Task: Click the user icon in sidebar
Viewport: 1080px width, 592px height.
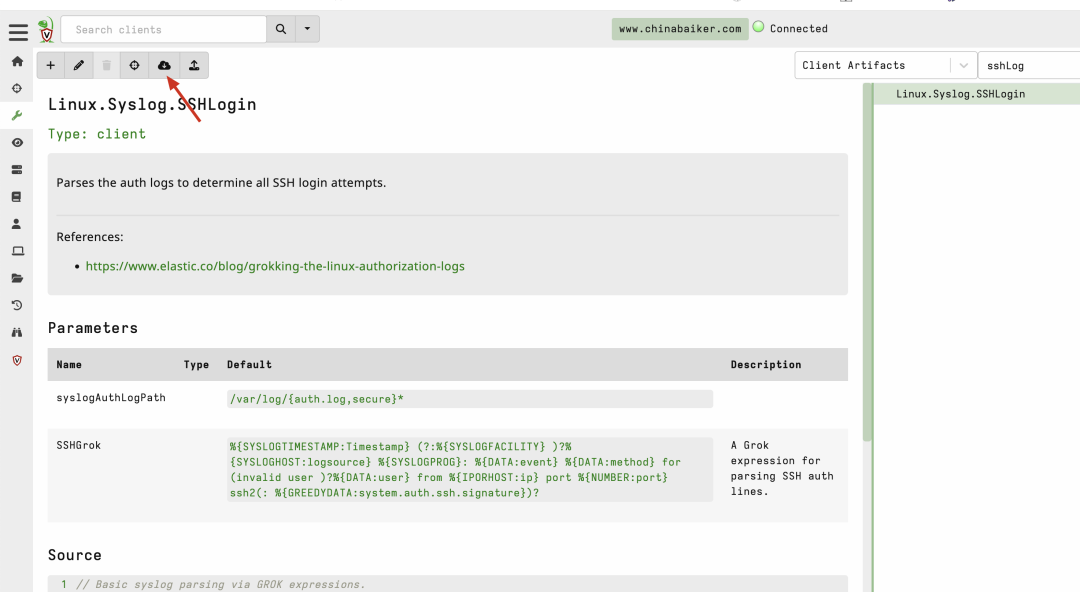Action: pos(17,224)
